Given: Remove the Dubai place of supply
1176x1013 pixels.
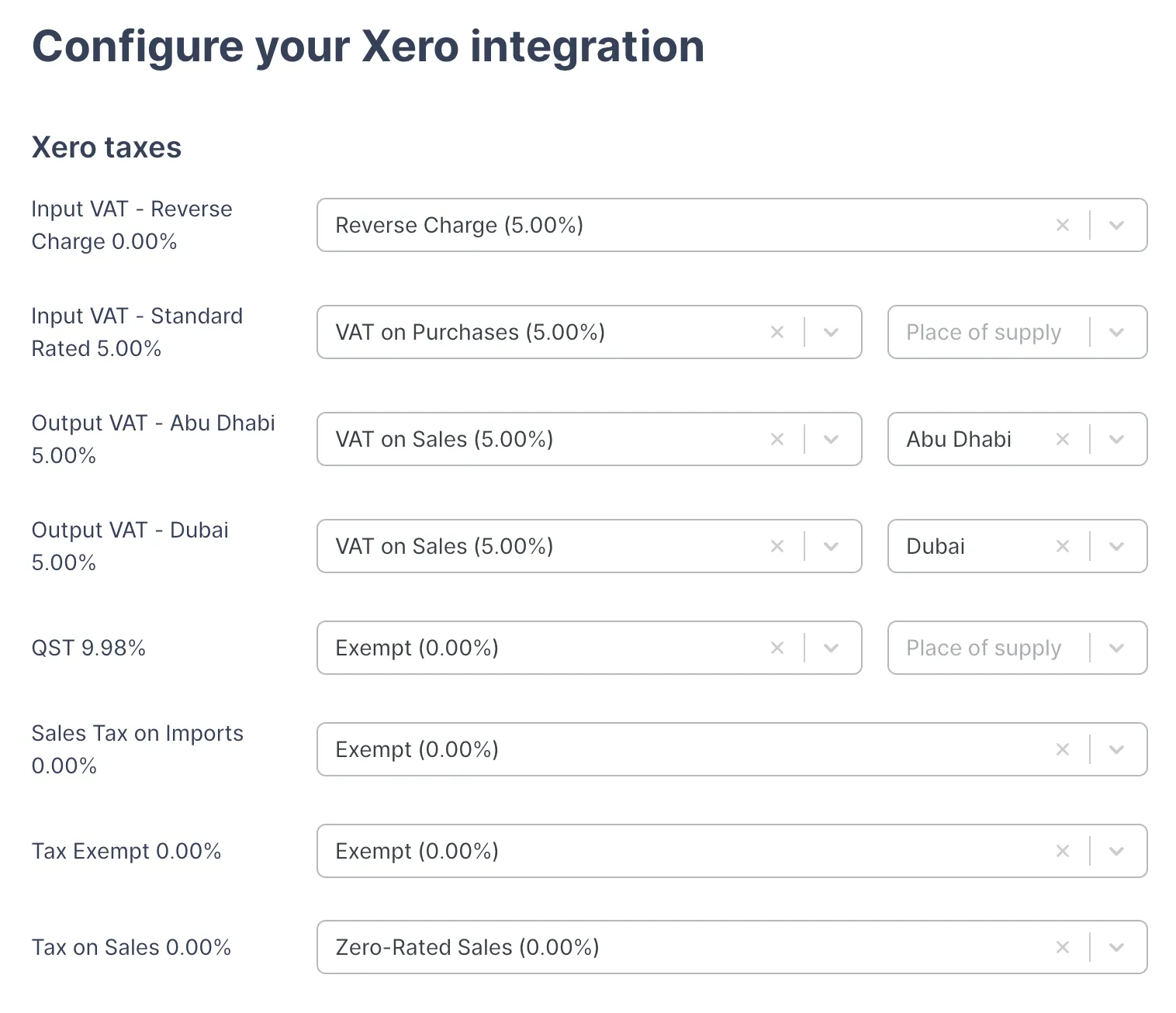Looking at the screenshot, I should coord(1063,546).
